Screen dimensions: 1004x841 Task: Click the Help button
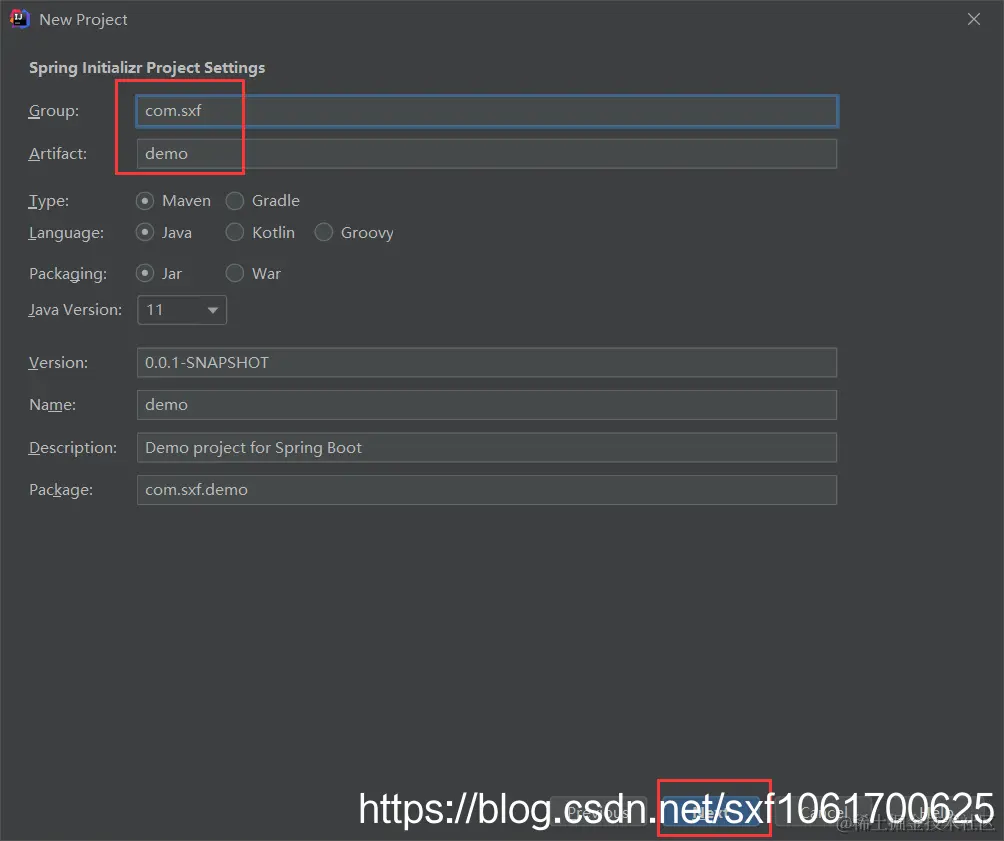click(x=936, y=813)
